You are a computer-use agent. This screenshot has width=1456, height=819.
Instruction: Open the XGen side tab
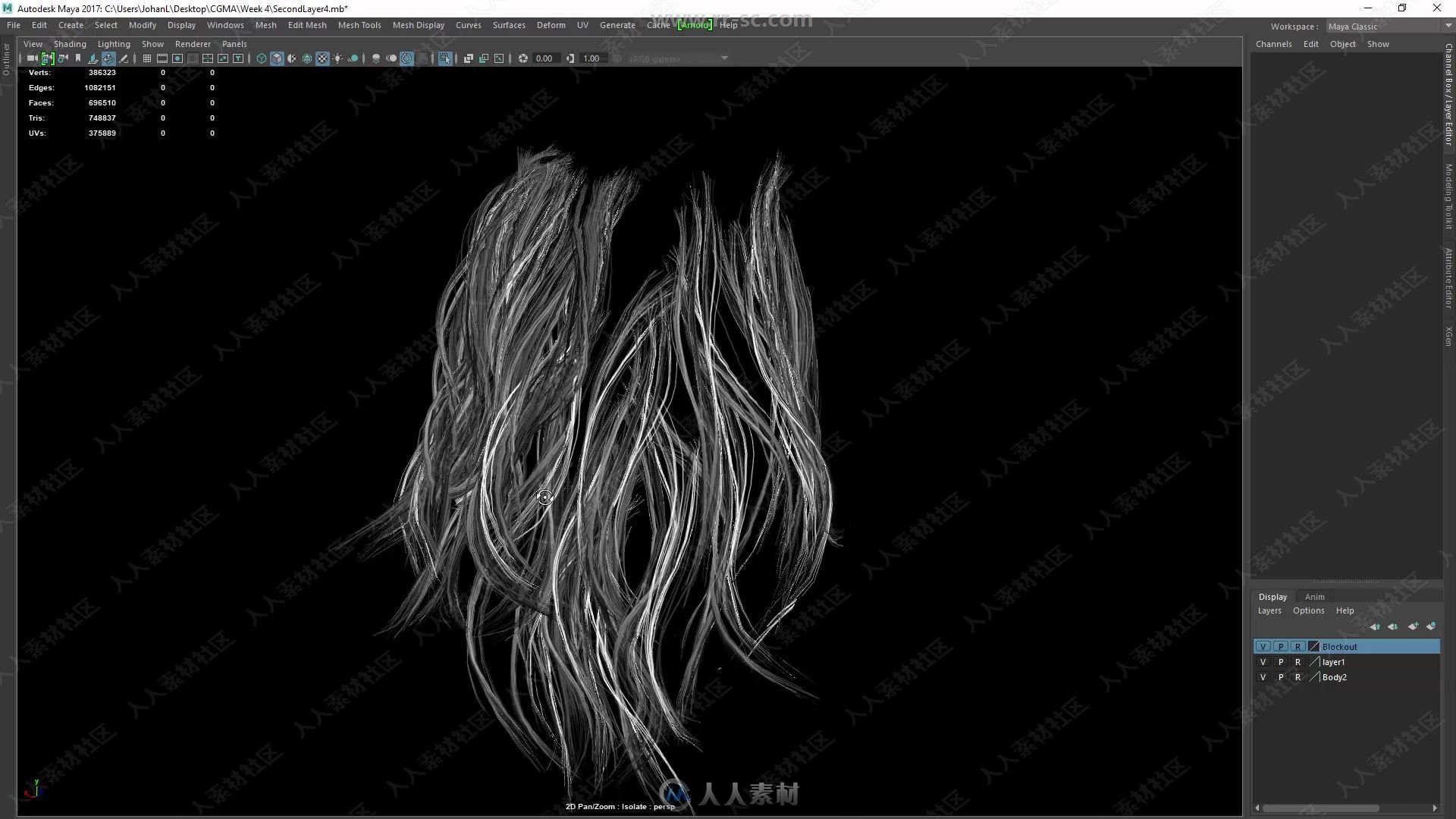point(1448,336)
